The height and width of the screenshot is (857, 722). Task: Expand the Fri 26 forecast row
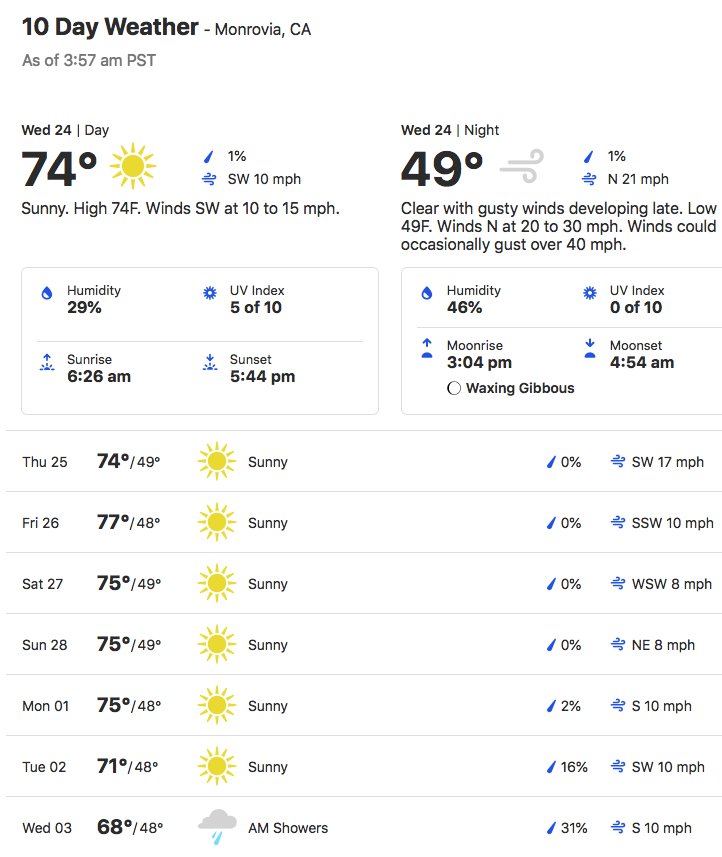coord(364,523)
